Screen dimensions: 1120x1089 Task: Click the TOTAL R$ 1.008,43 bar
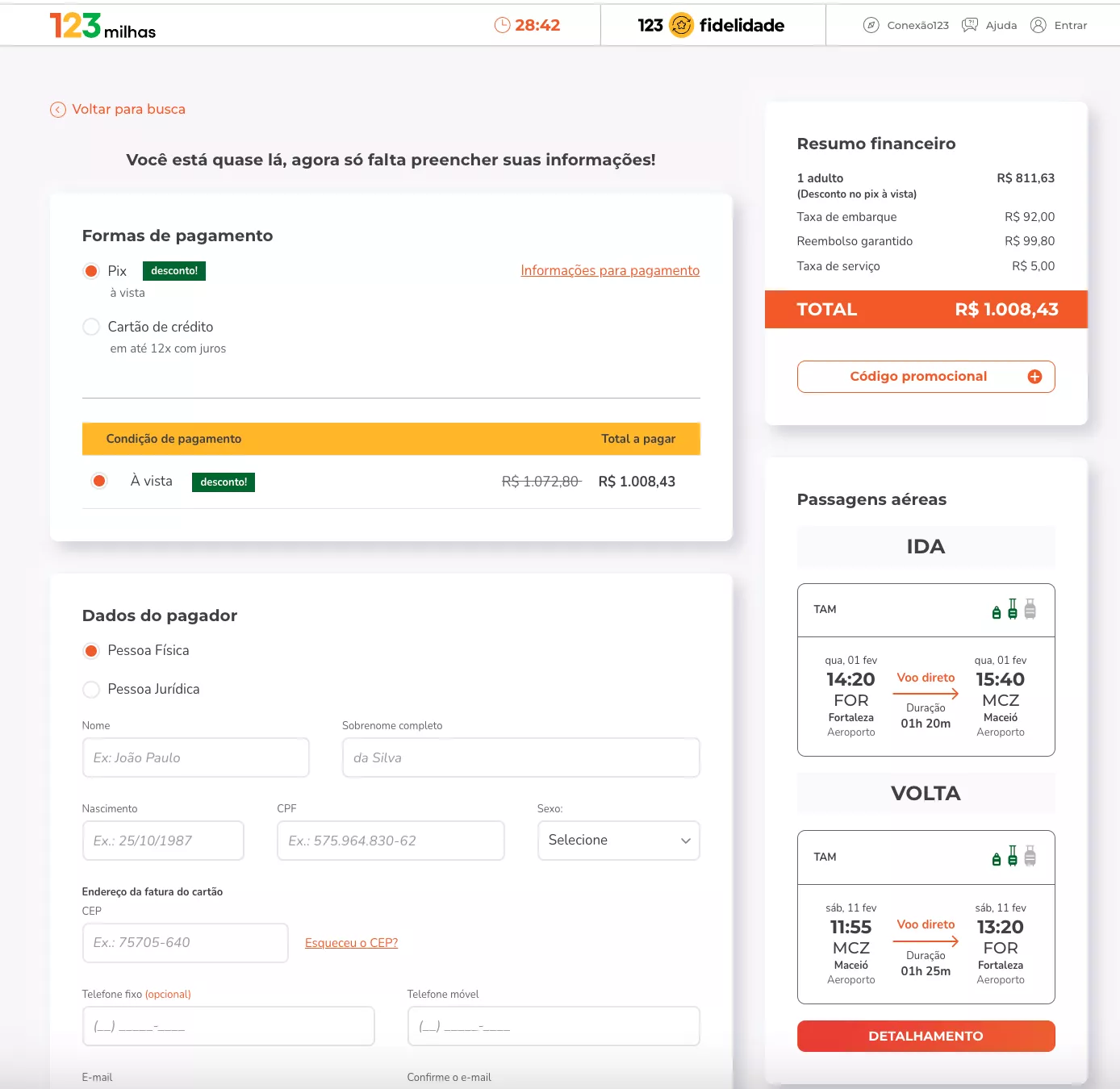click(926, 310)
